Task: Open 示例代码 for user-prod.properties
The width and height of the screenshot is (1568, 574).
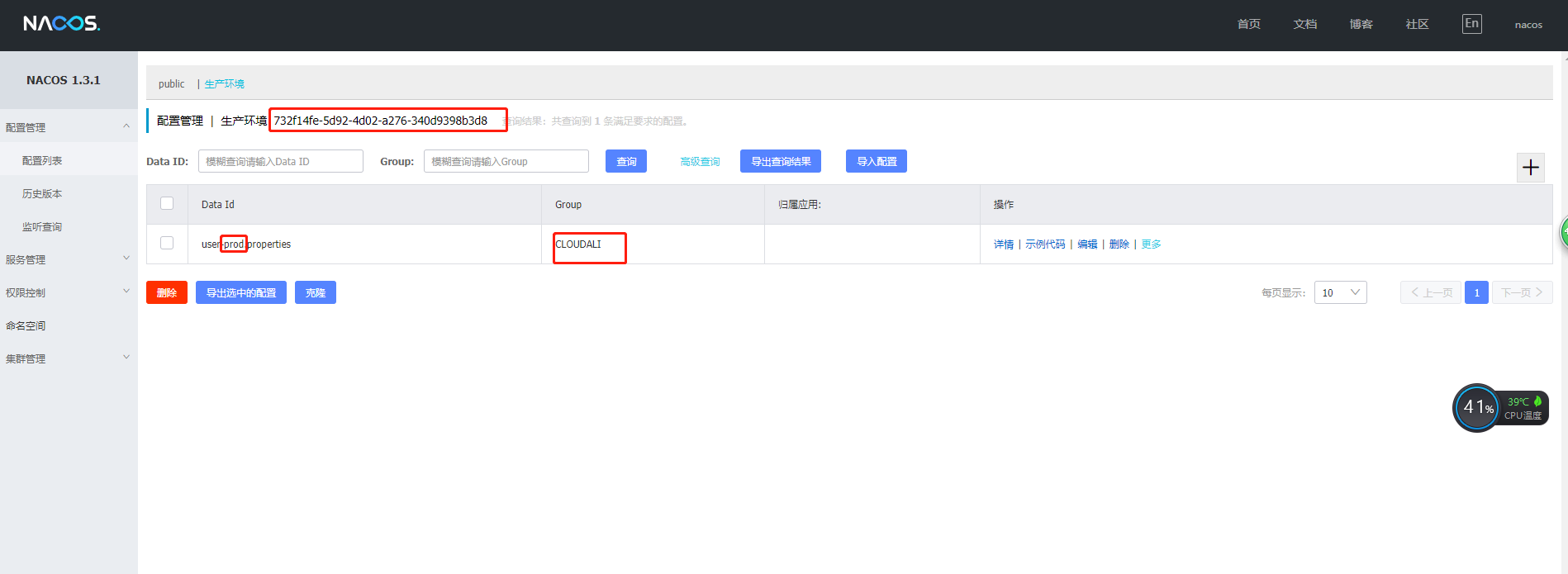Action: pos(1045,244)
